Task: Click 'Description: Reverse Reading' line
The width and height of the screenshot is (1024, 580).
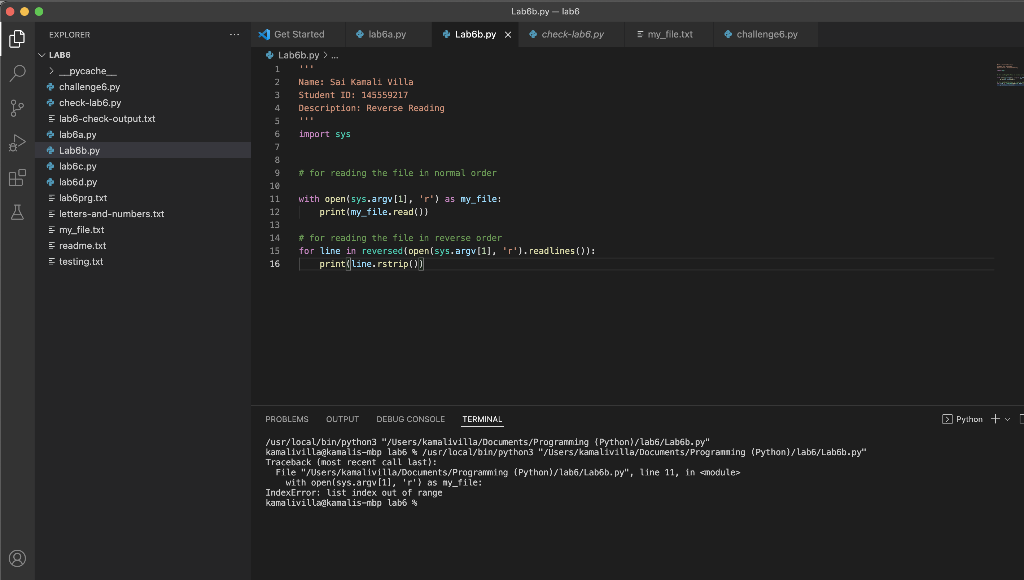Action: point(372,108)
